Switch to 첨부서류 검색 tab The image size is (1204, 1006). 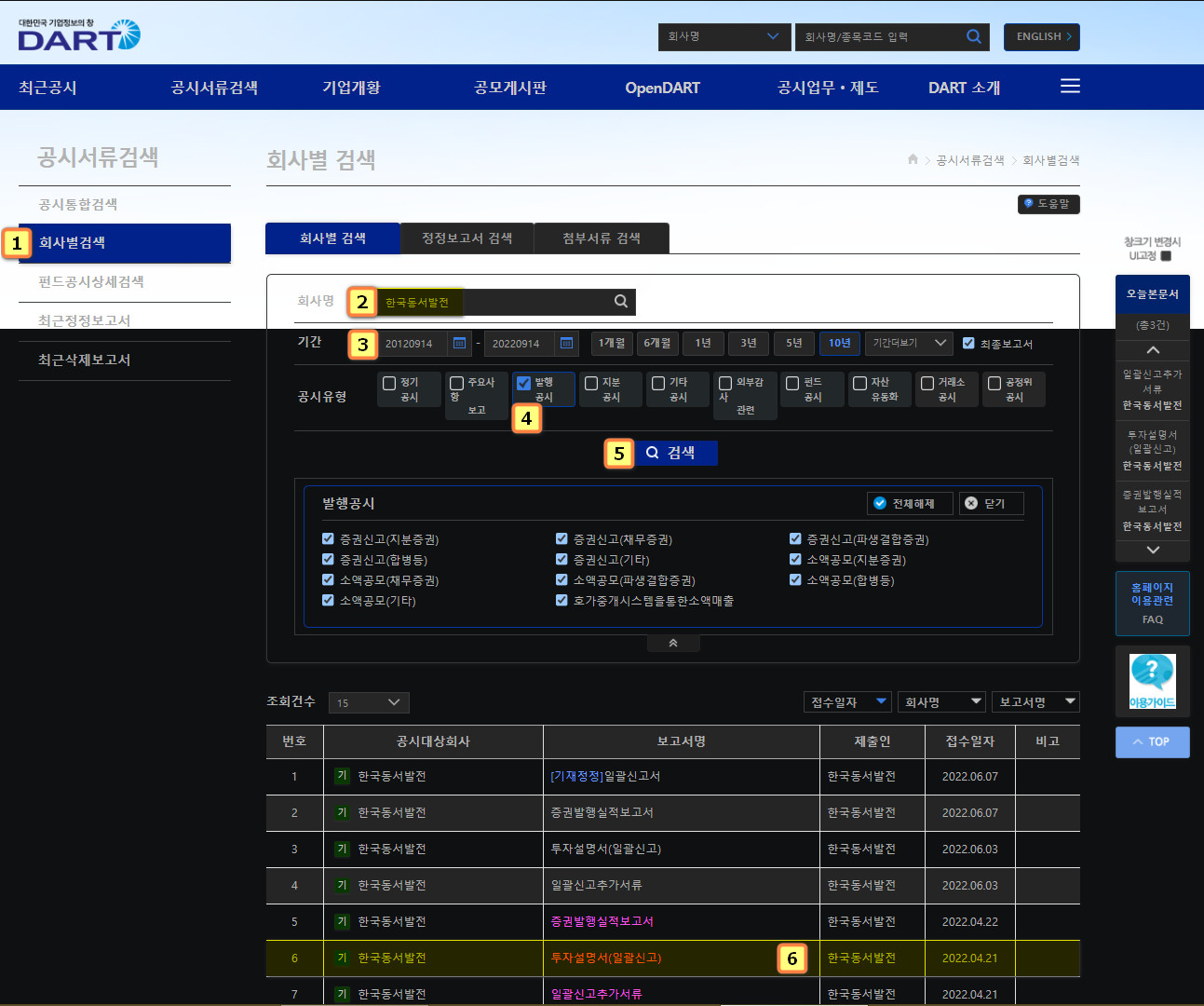602,238
